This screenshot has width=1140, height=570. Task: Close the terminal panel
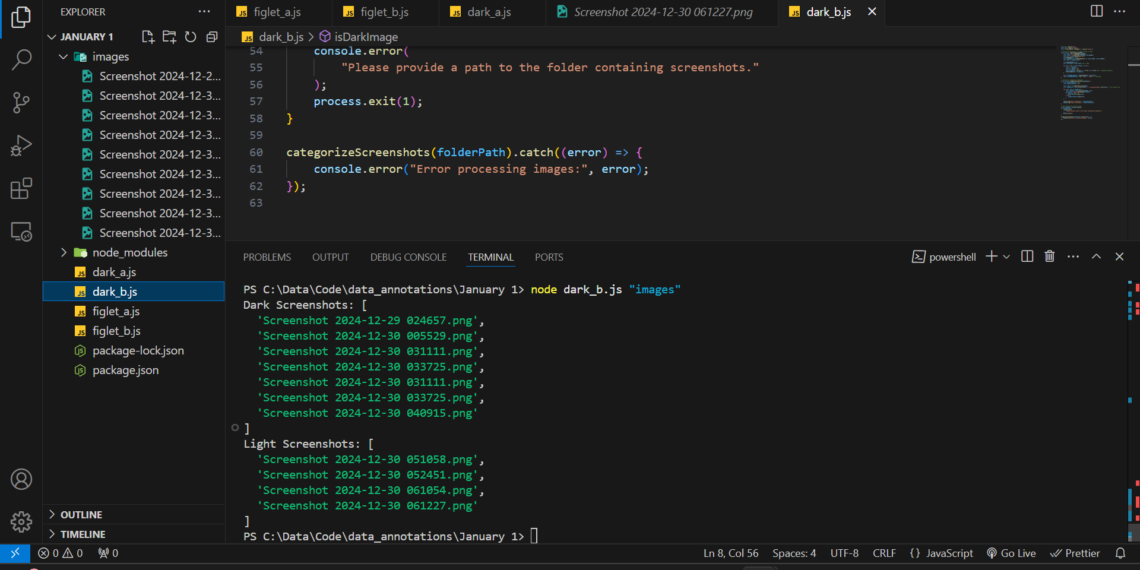(1120, 257)
